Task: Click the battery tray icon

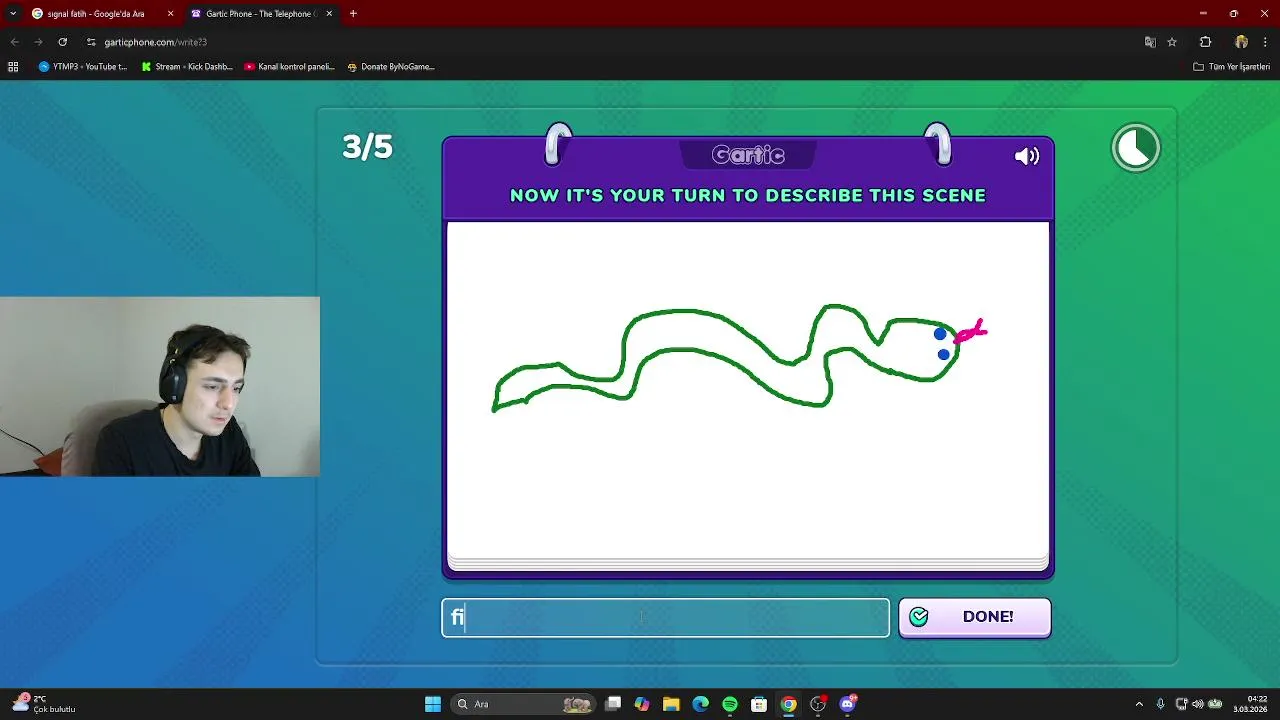Action: point(1214,704)
